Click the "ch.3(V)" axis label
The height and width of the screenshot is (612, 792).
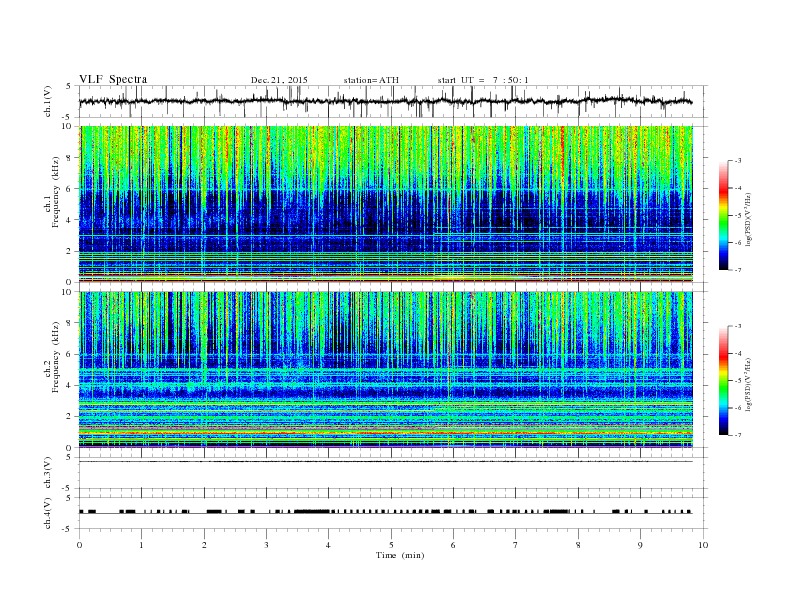[x=48, y=473]
